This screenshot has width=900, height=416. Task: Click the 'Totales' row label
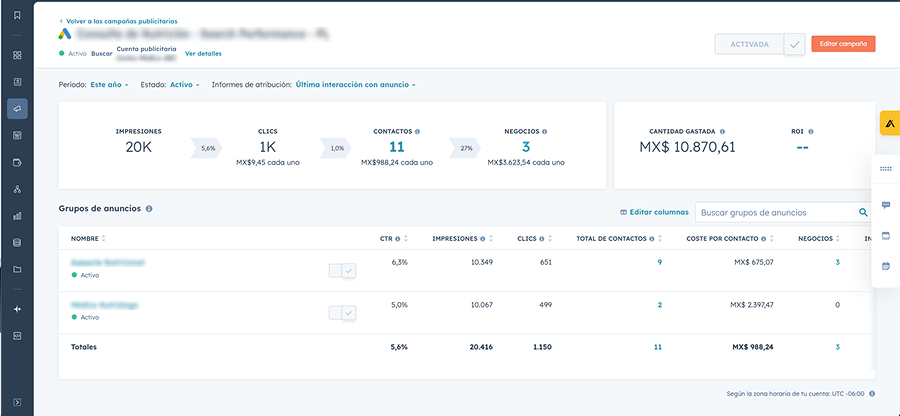[84, 347]
